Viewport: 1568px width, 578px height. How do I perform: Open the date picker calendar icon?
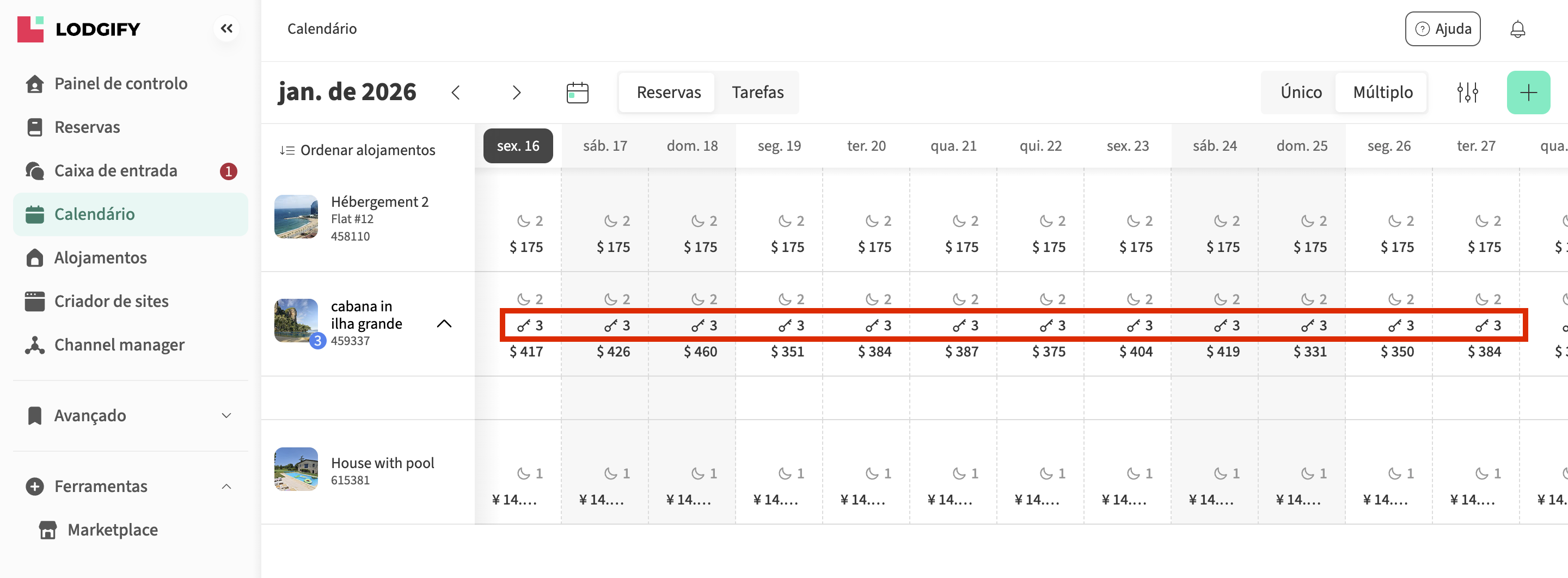pos(577,93)
